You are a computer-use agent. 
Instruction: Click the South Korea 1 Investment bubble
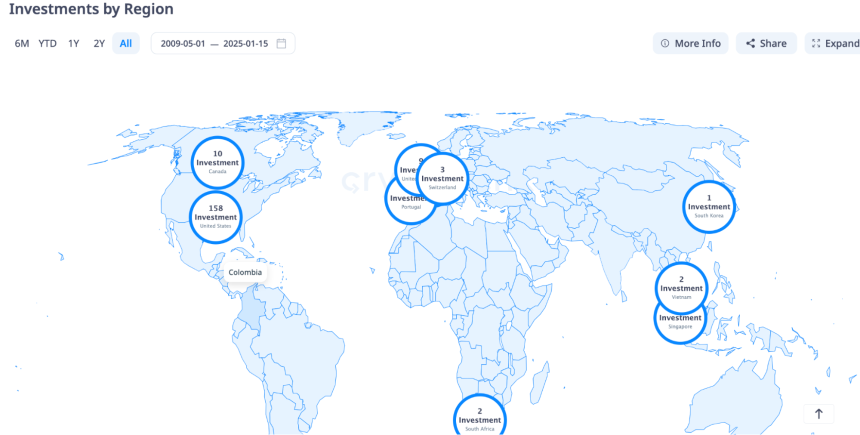[709, 207]
